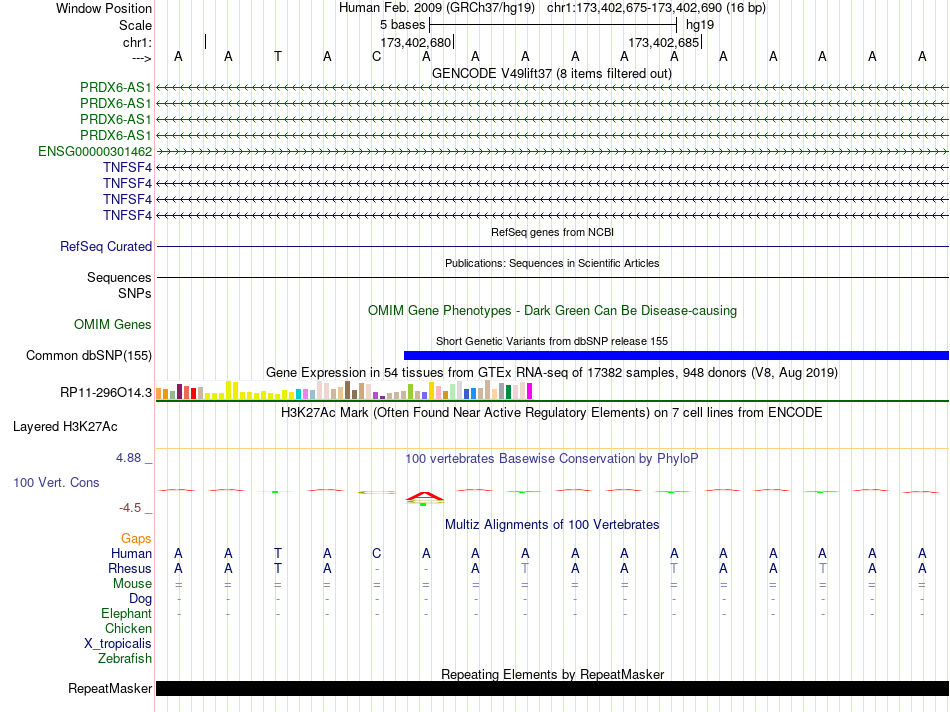Screen dimensions: 950x712
Task: Open the H3K27Ac Mark track title
Action: point(552,413)
